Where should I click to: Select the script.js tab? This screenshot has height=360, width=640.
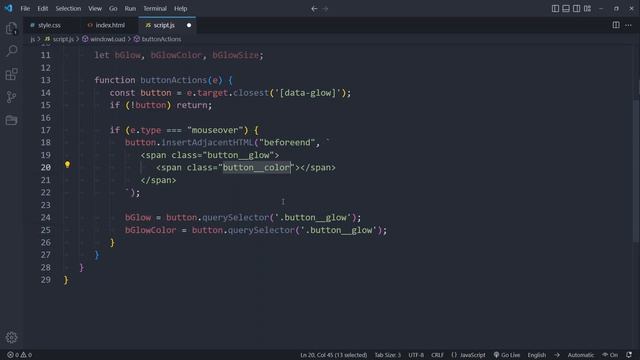[164, 25]
